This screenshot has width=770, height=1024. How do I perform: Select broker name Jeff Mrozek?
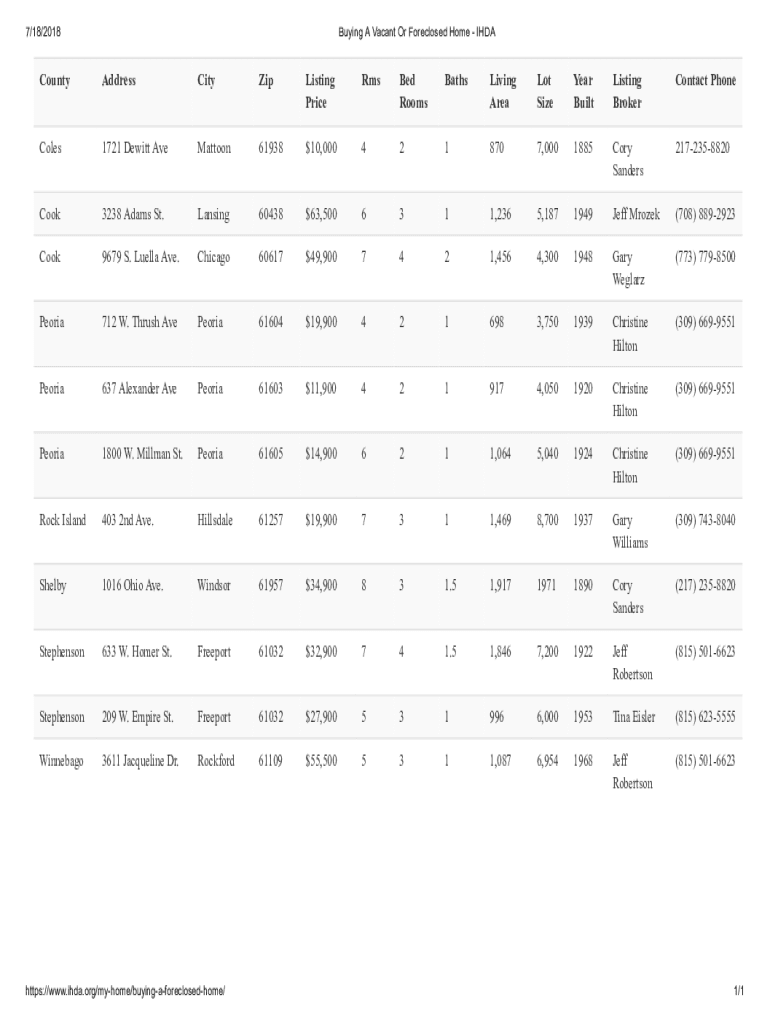(636, 214)
